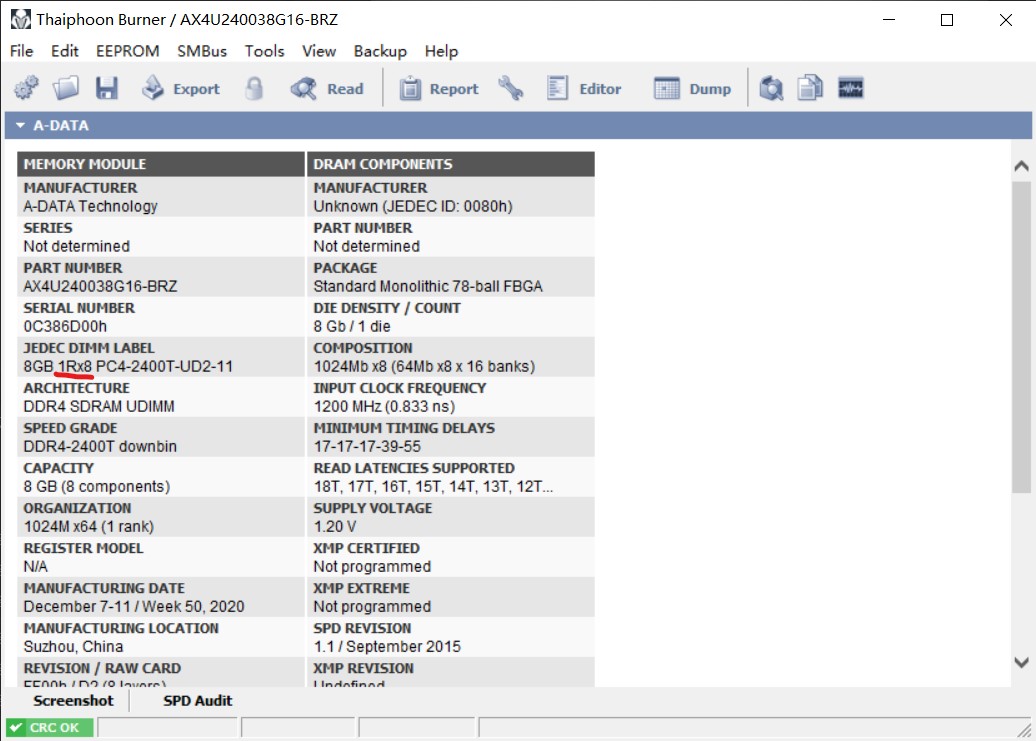Select the 1024M x64 (1 rank) value
The width and height of the screenshot is (1036, 741).
(x=89, y=526)
